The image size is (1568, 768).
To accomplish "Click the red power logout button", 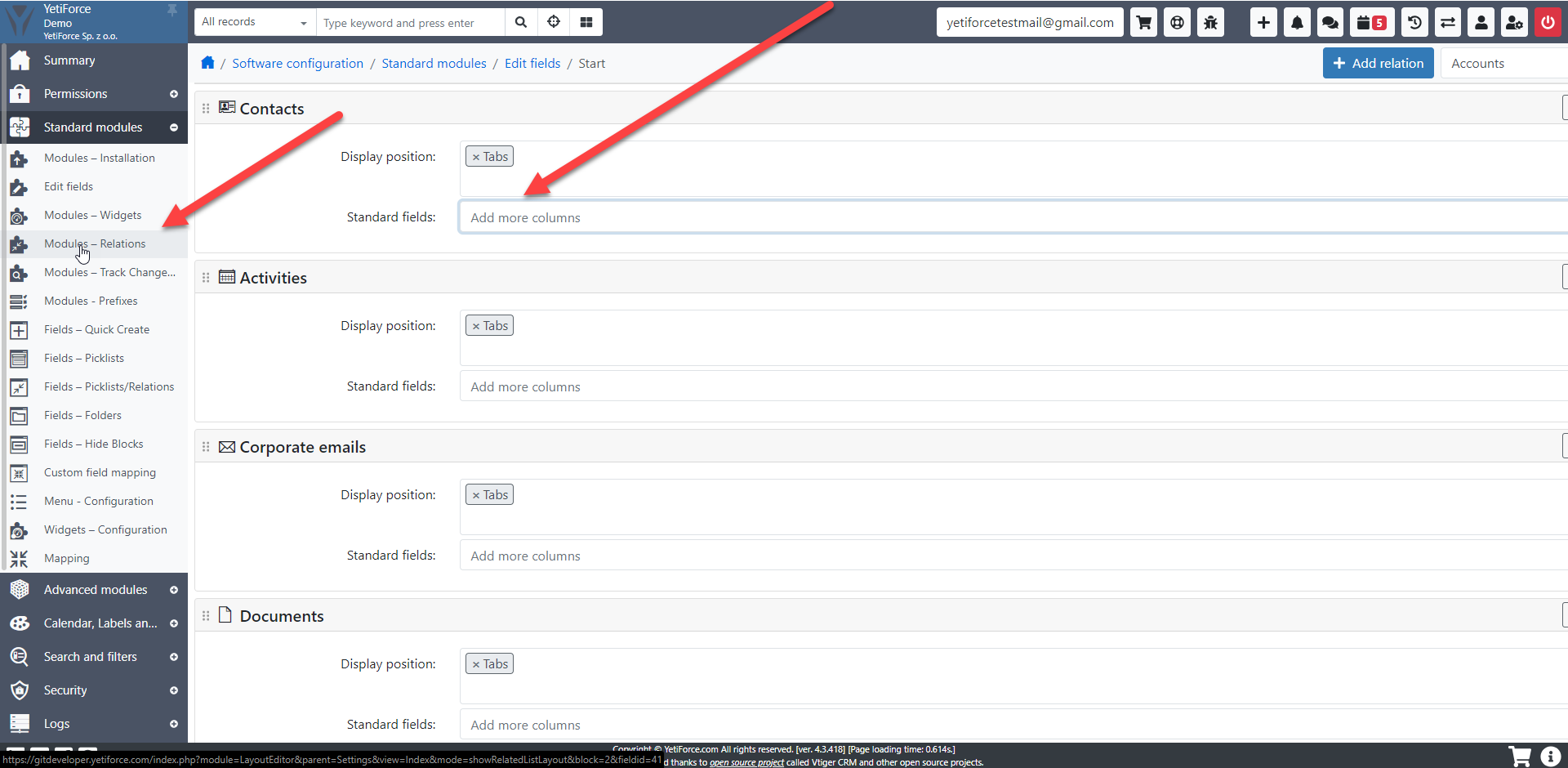I will point(1548,22).
